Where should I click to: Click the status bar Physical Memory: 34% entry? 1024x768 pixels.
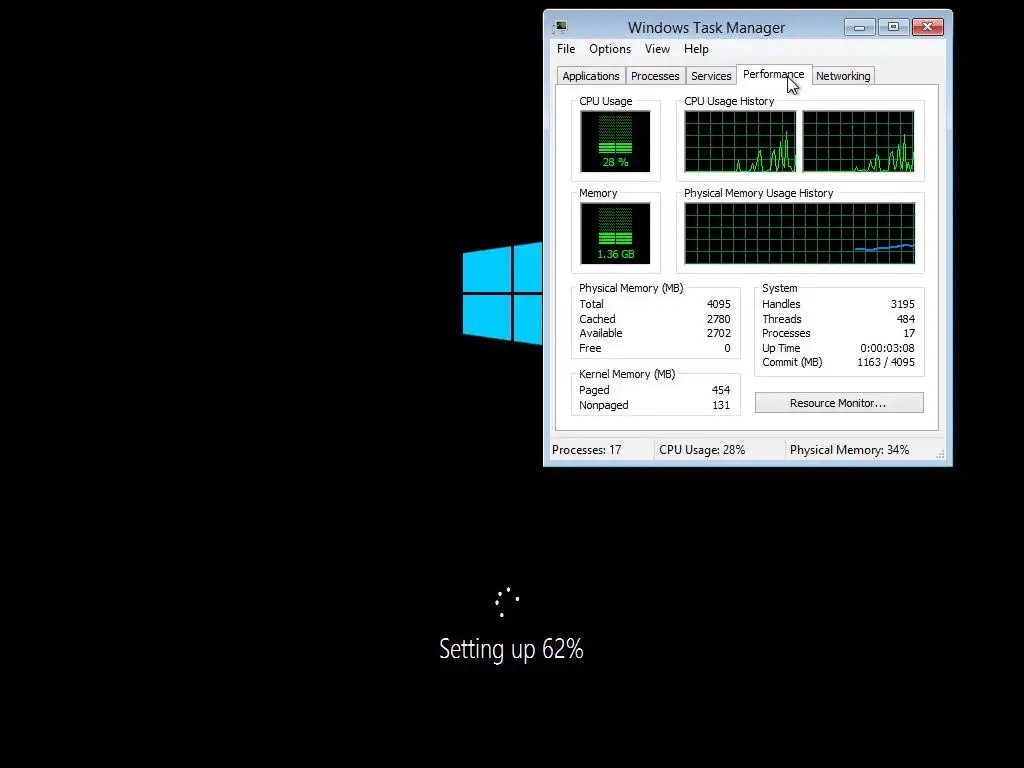849,450
